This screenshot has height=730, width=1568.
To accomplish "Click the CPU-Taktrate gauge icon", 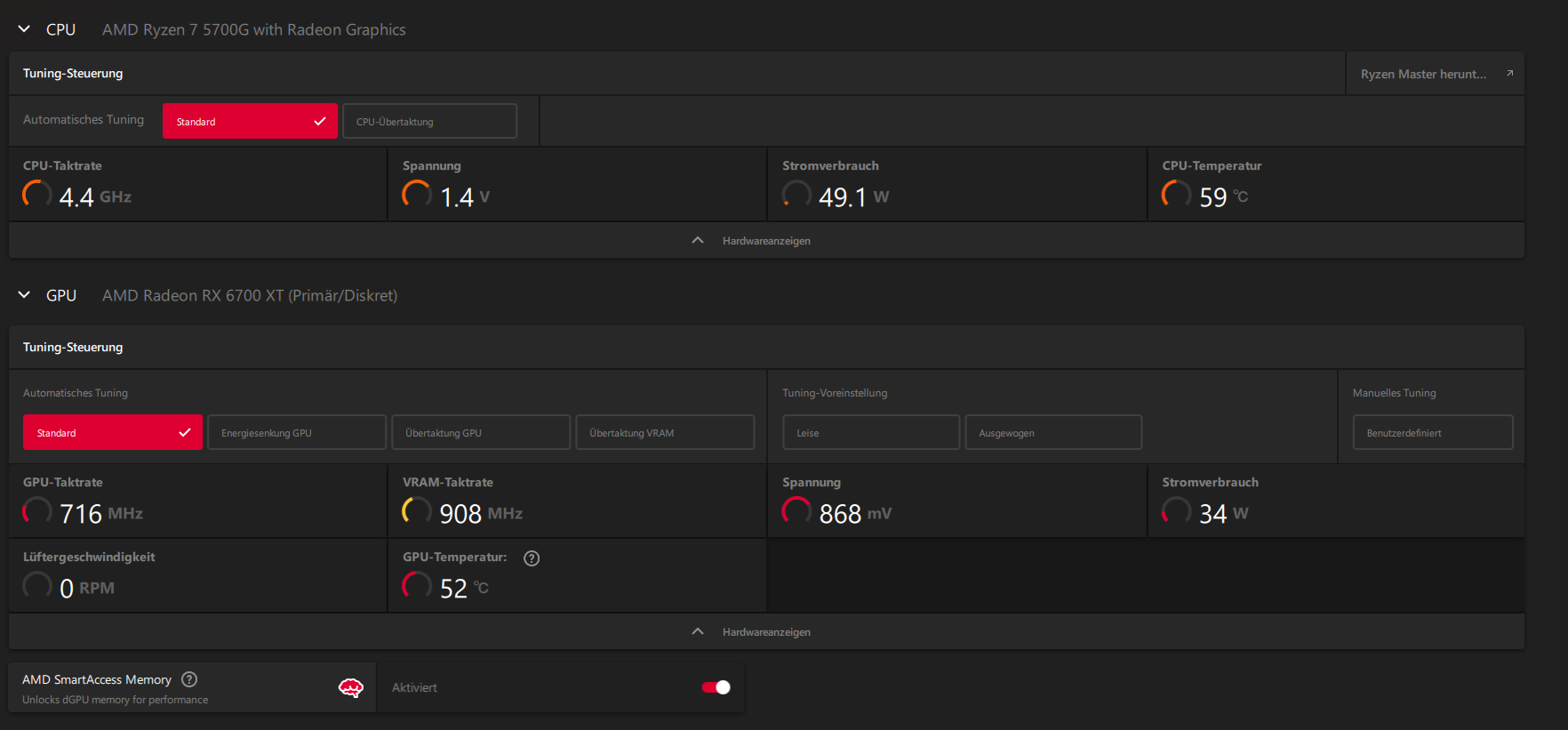I will (x=37, y=195).
